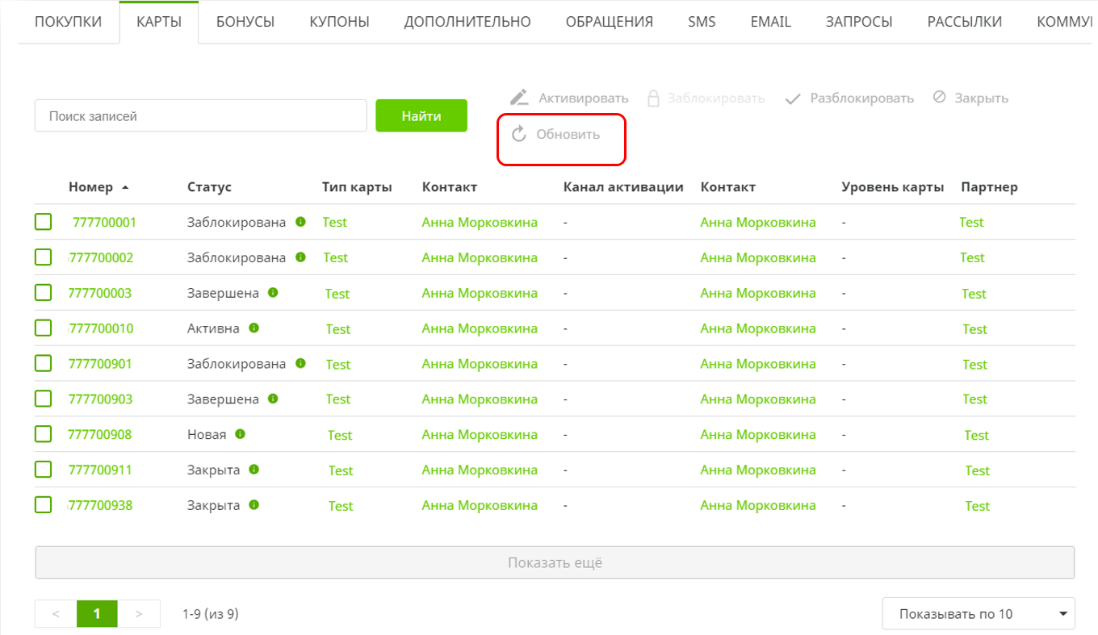Focus the Поиск записей search field
1098x635 pixels.
201,116
